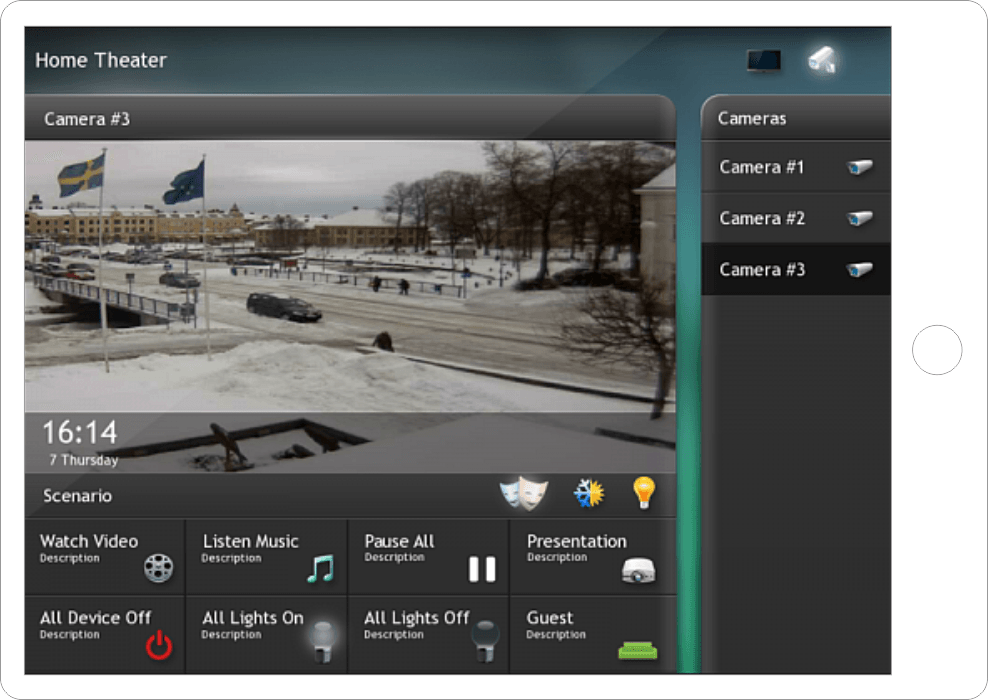Select the theater masks scenario icon
This screenshot has height=700, width=988.
[524, 494]
